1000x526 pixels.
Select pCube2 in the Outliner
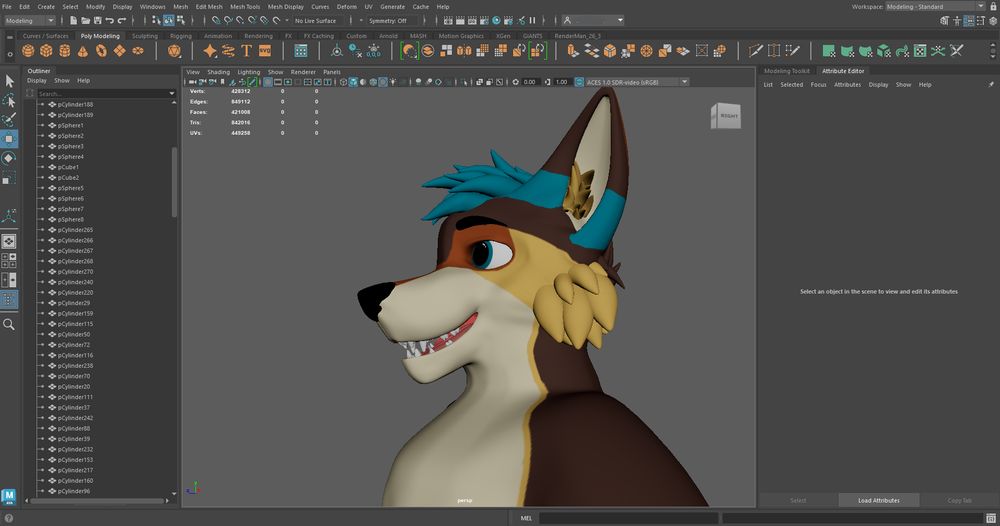point(68,177)
